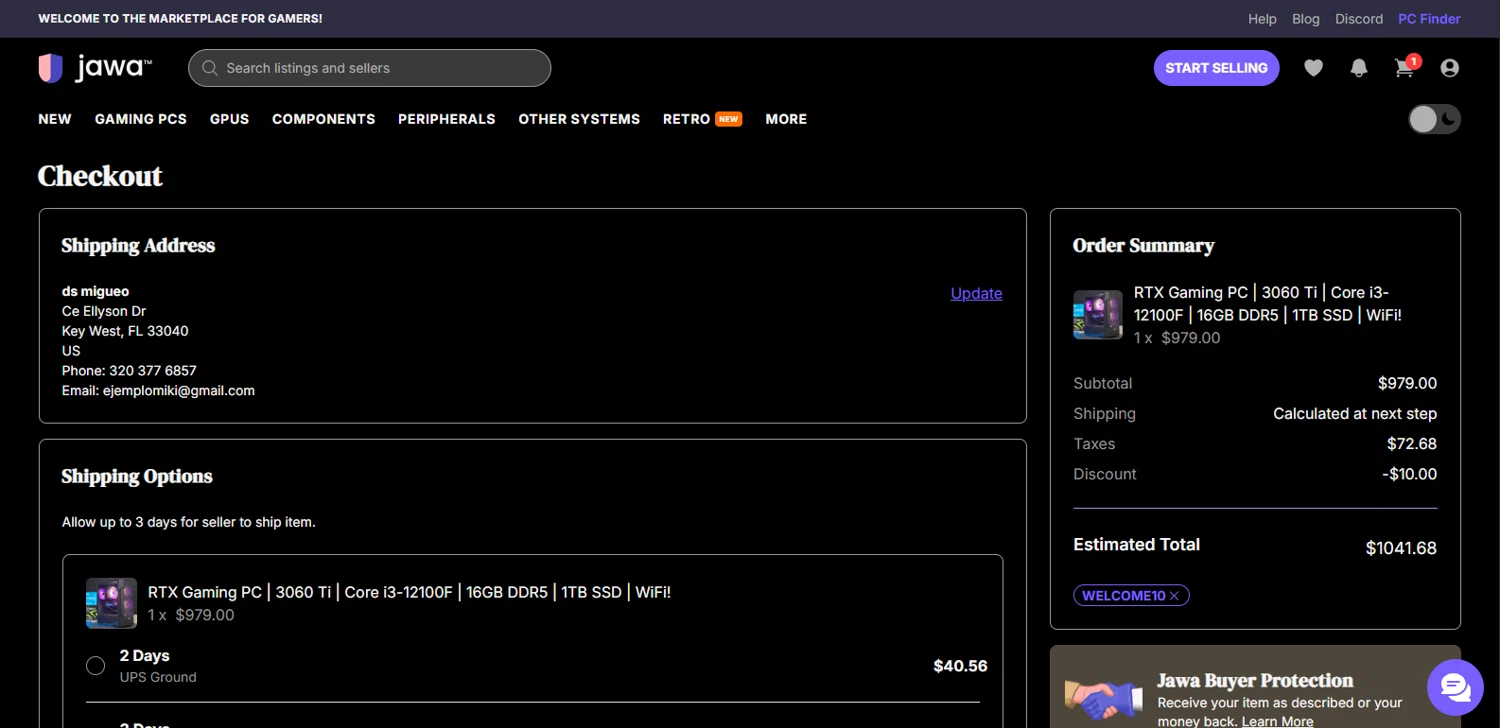Screen dimensions: 1500x728
Task: Click the Taxes $72.68 amount
Action: point(1412,444)
